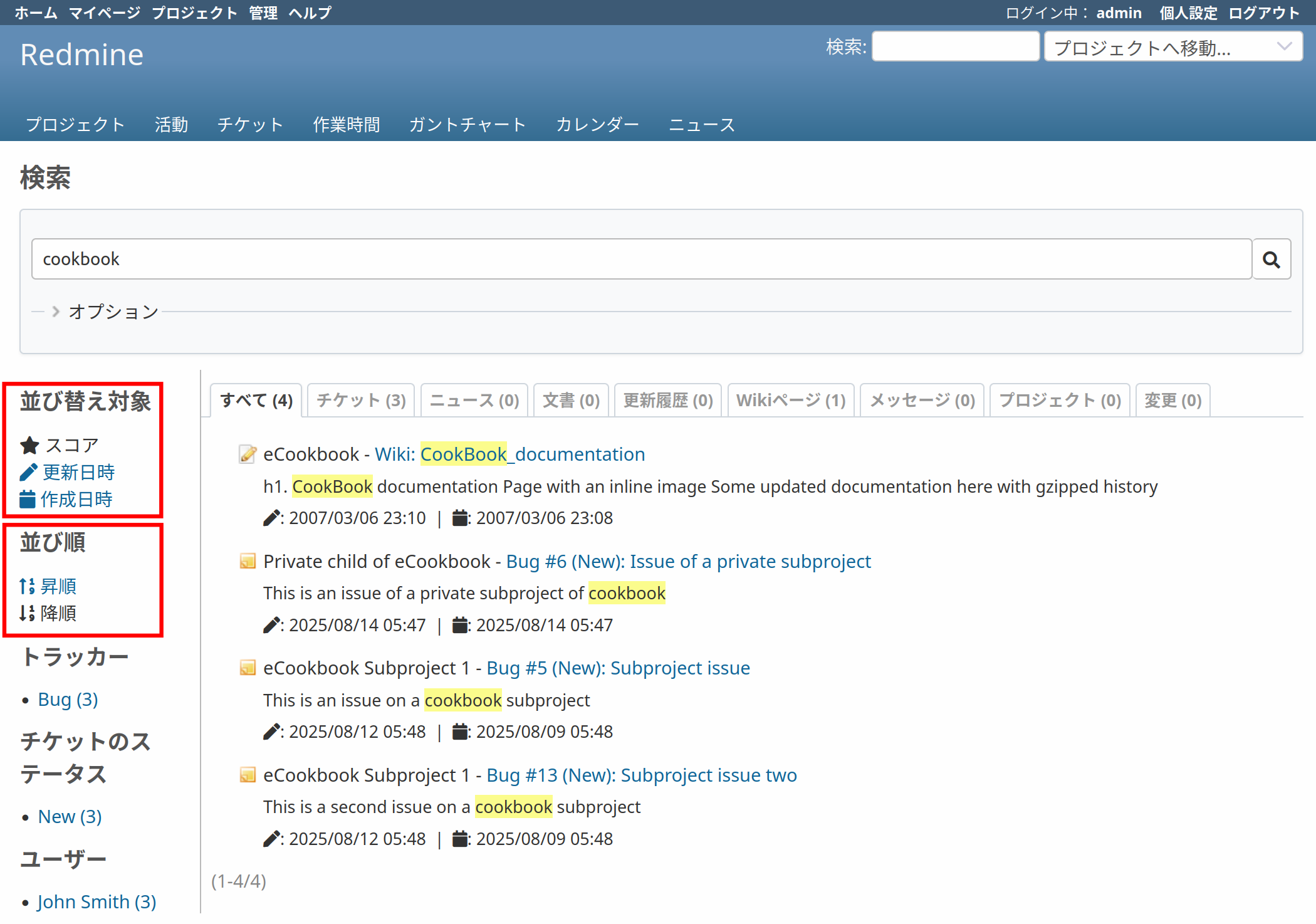Click the wiki page icon for CookBook_documentation

tap(248, 454)
